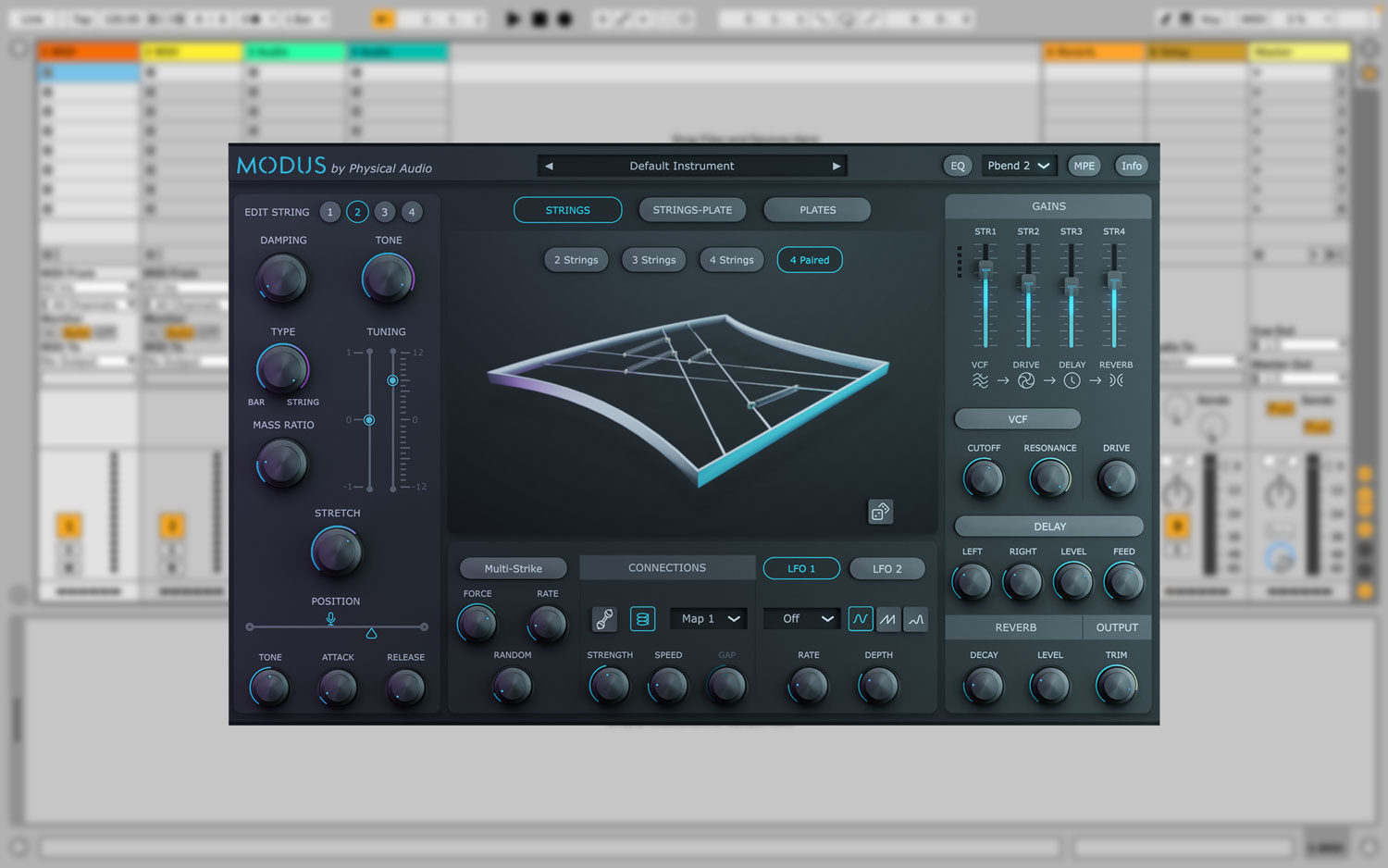Viewport: 1388px width, 868px height.
Task: Click the CUTOFF knob
Action: pos(983,478)
